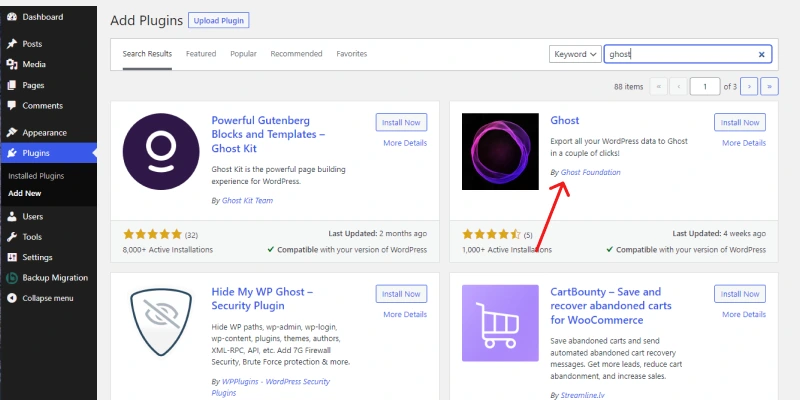Image resolution: width=800 pixels, height=400 pixels.
Task: Click the Plugins plug icon
Action: [x=12, y=153]
